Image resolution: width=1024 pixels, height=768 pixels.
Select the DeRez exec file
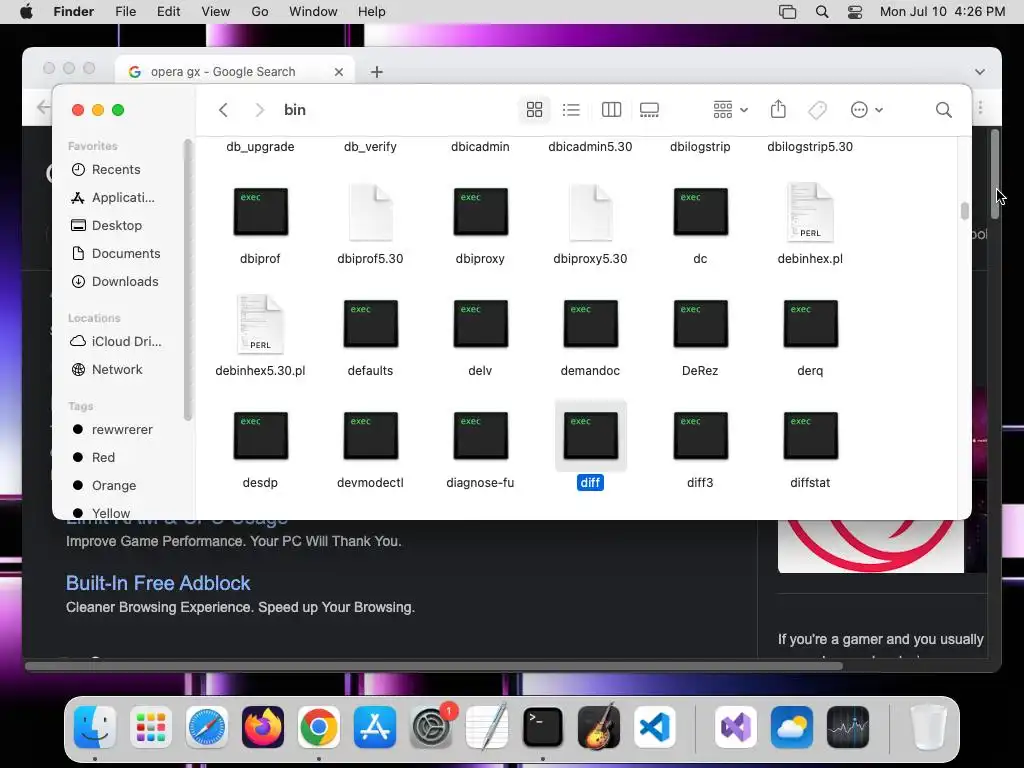coord(701,324)
